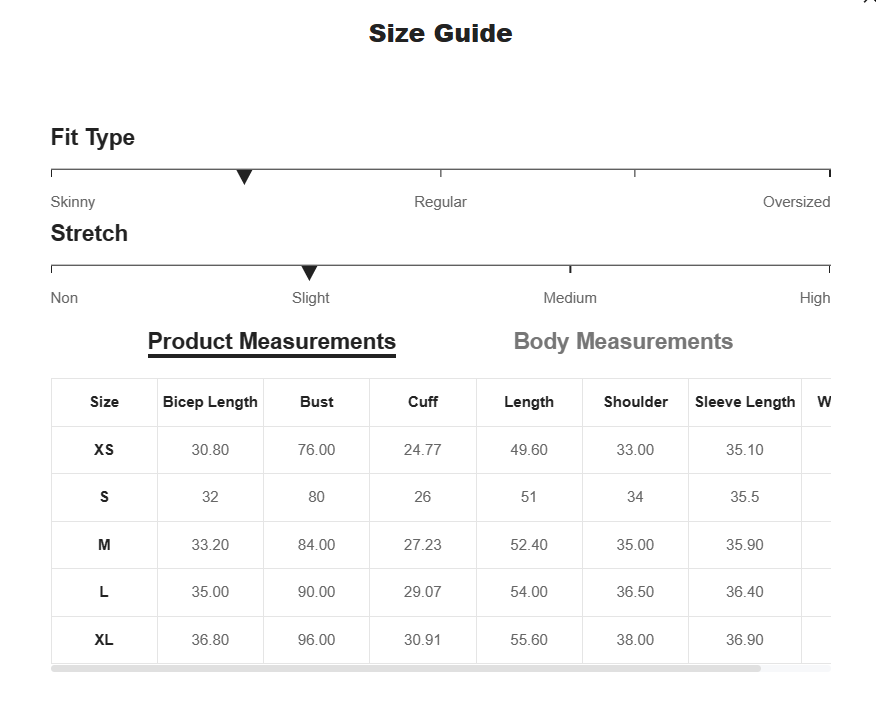Close the Size Guide dialog
The width and height of the screenshot is (876, 721).
[870, 2]
